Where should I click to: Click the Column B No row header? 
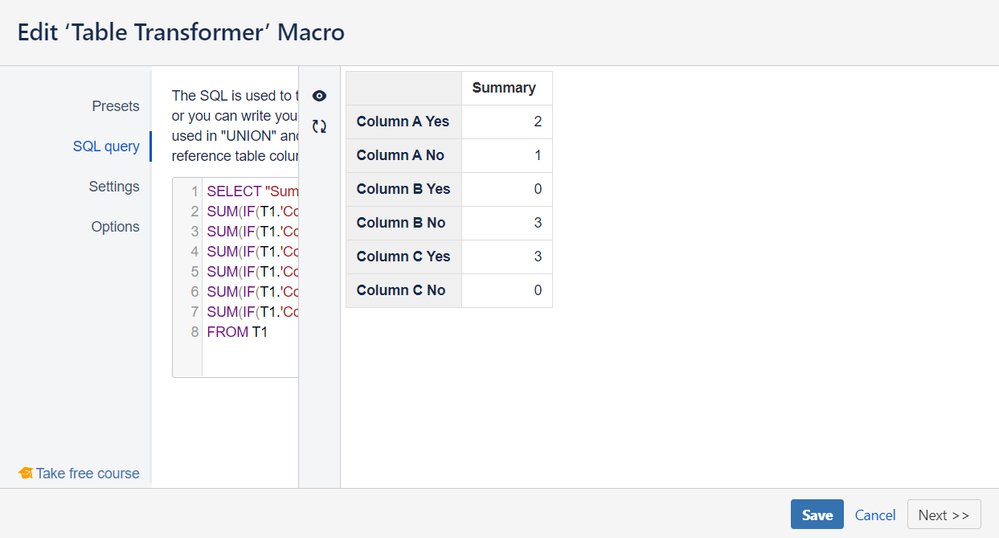pos(400,223)
